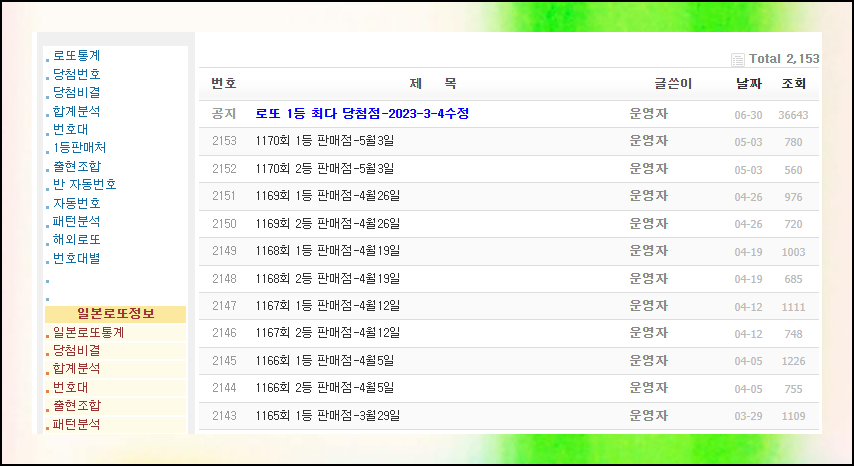Click the 일본로또정보 section header
This screenshot has width=854, height=466.
115,314
